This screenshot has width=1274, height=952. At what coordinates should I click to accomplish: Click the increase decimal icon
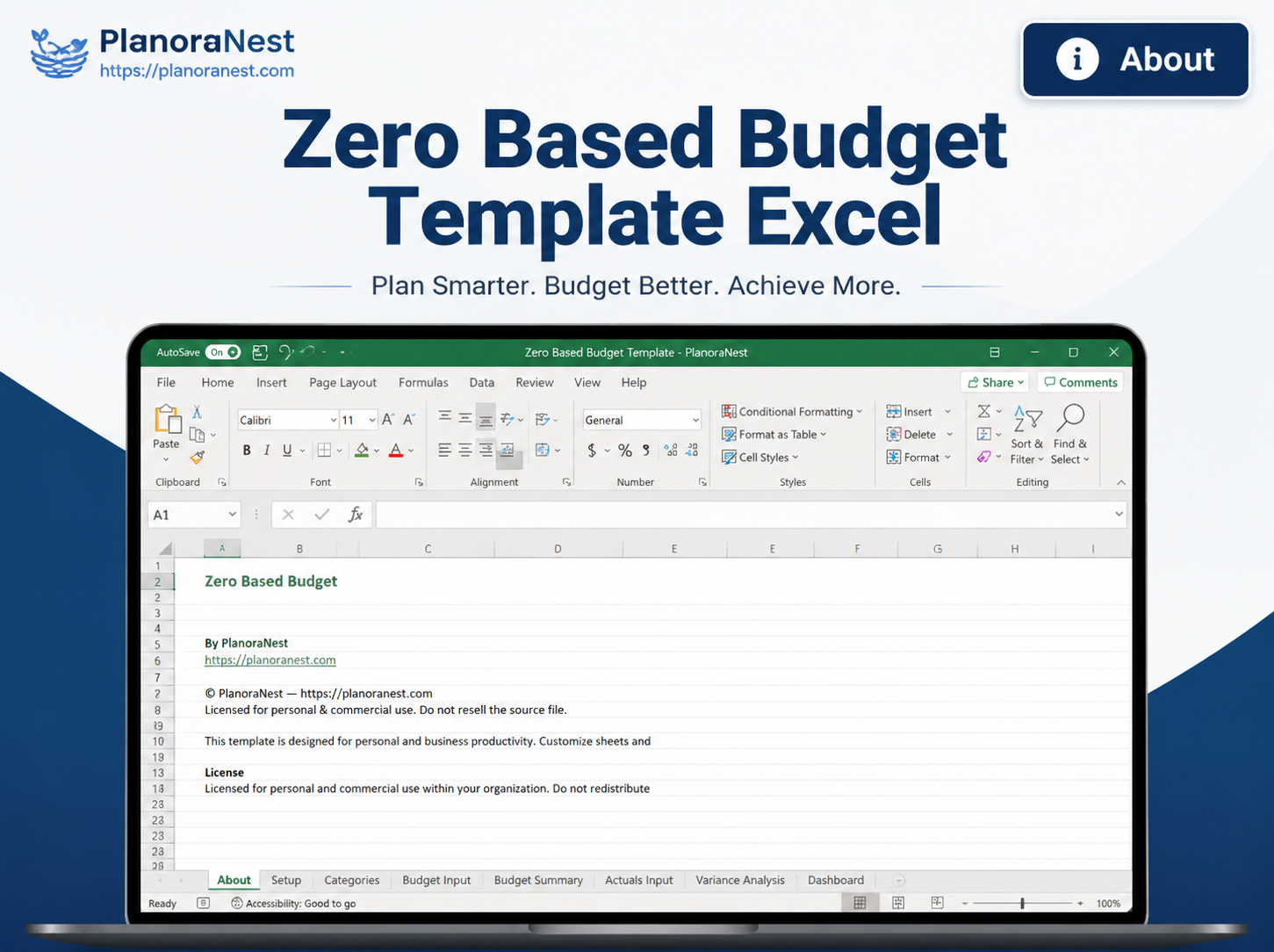coord(671,451)
